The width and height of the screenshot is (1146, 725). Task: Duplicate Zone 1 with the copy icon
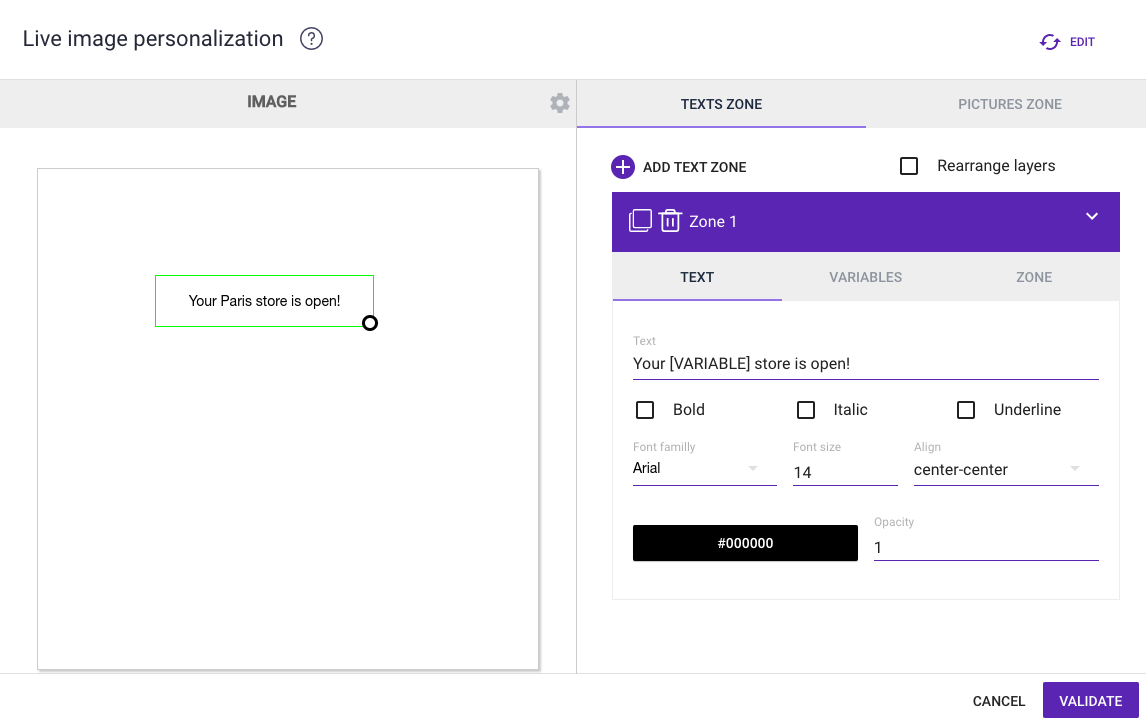click(x=640, y=221)
